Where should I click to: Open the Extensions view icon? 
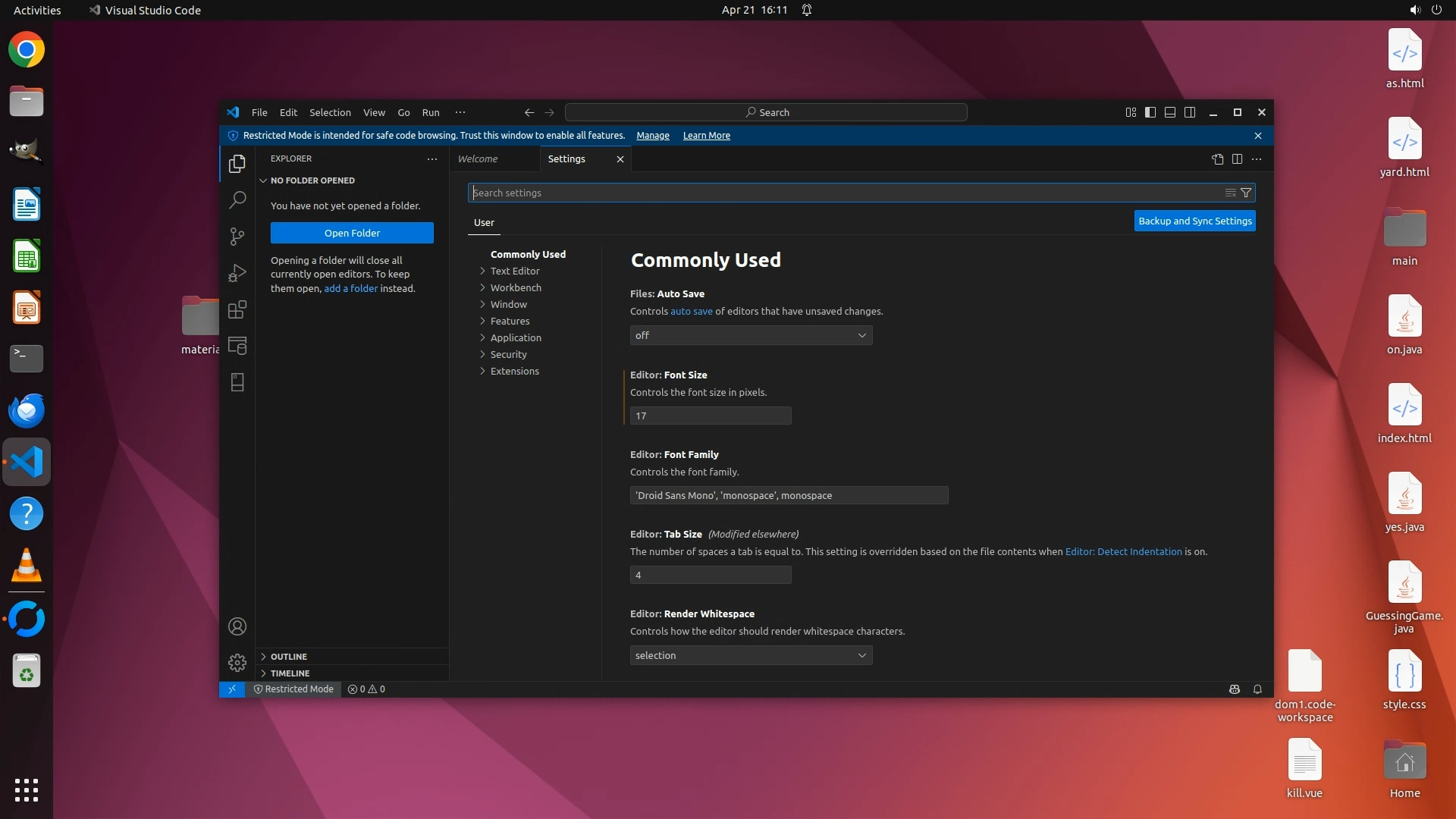[x=237, y=309]
